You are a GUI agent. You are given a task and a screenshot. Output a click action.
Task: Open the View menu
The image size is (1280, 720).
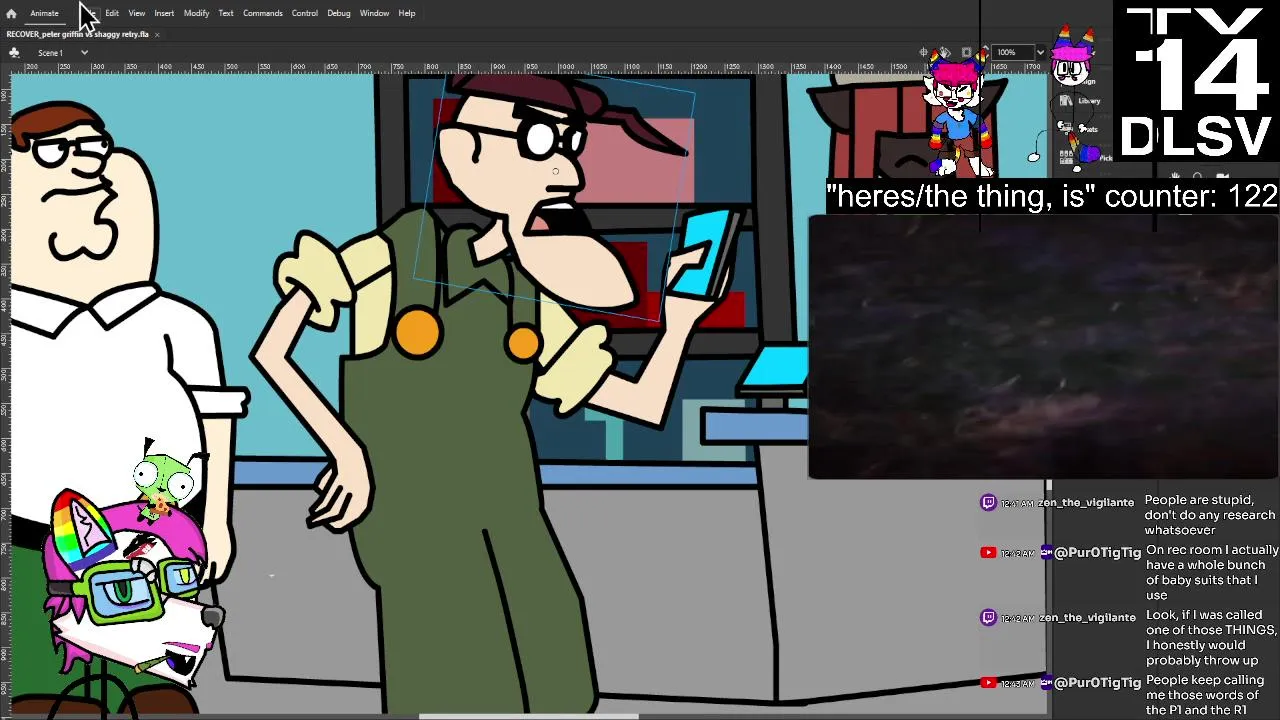coord(137,13)
